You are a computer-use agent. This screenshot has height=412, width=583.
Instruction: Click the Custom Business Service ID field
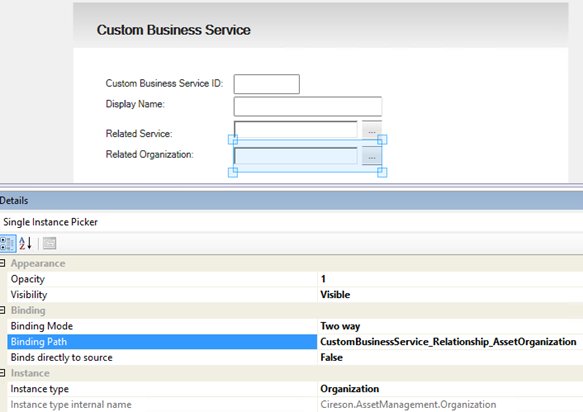[x=267, y=84]
